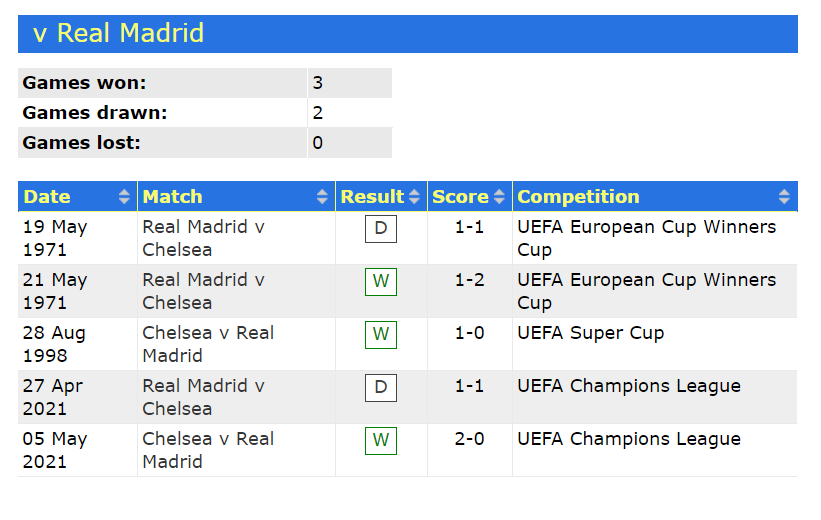The height and width of the screenshot is (520, 821).
Task: Click the Games drawn row label
Action: (95, 113)
